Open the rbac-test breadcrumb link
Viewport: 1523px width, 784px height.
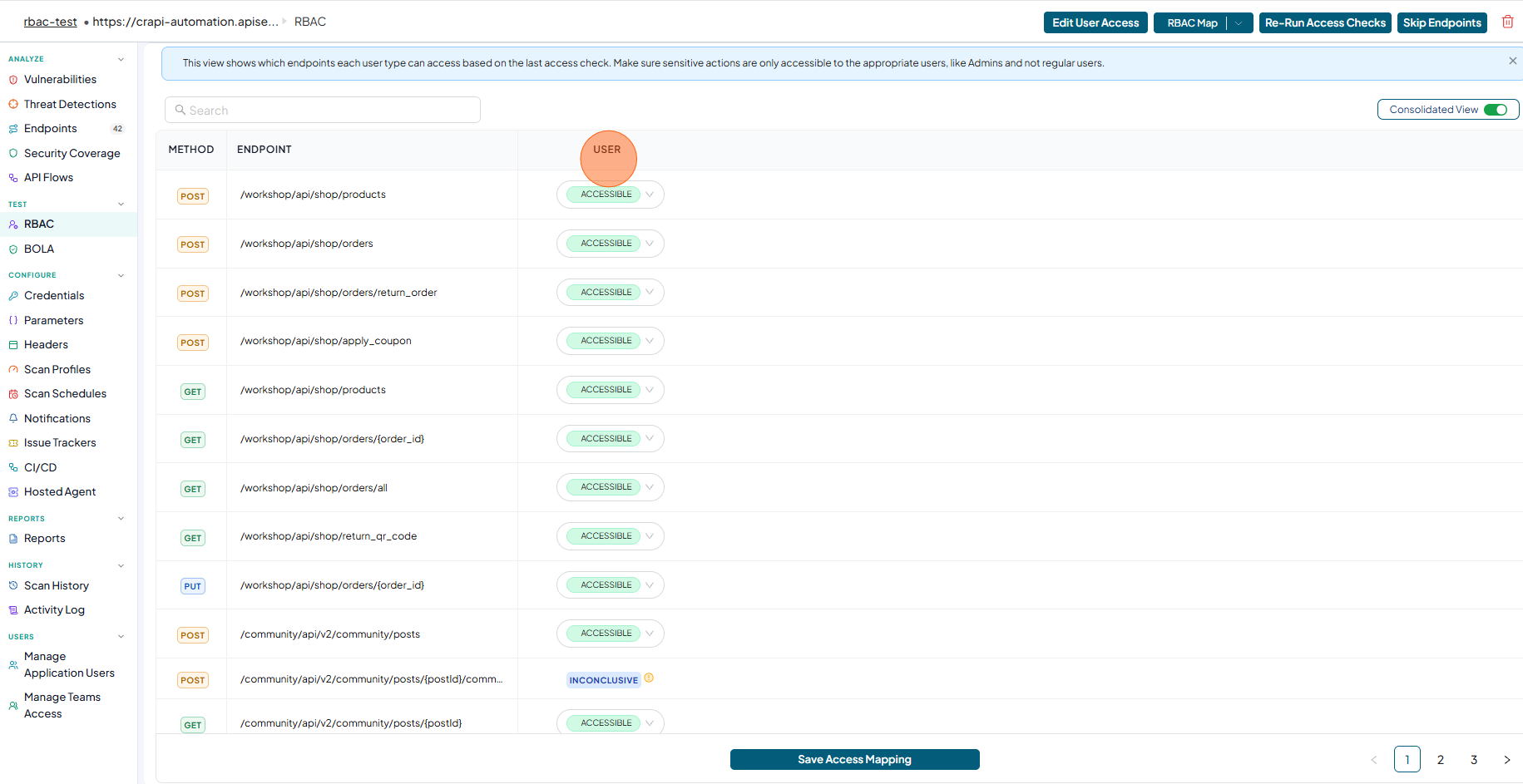click(50, 22)
